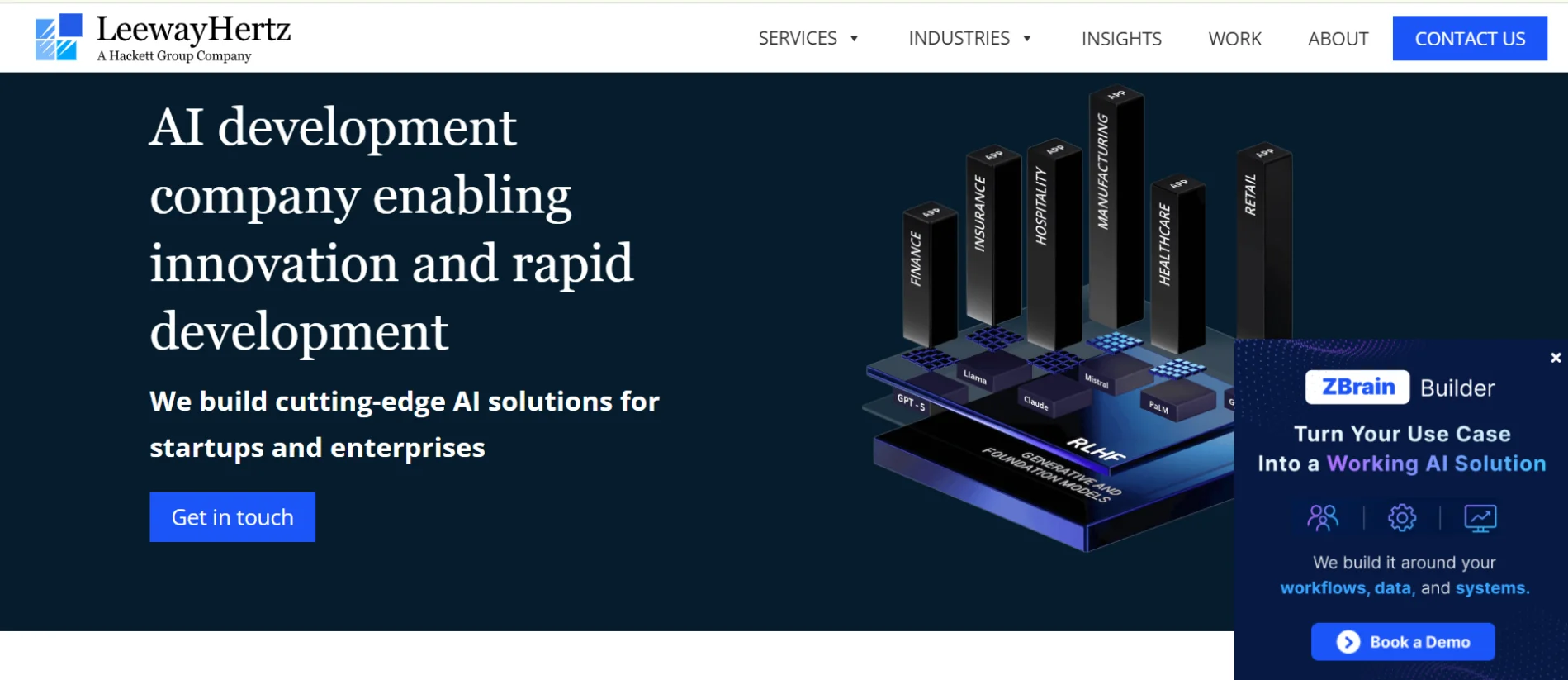The height and width of the screenshot is (680, 1568).
Task: Click the LeewayHertz company name text
Action: (193, 30)
